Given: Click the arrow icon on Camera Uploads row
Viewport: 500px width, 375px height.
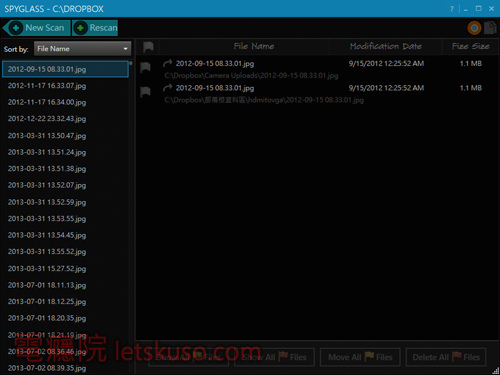Looking at the screenshot, I should click(167, 63).
